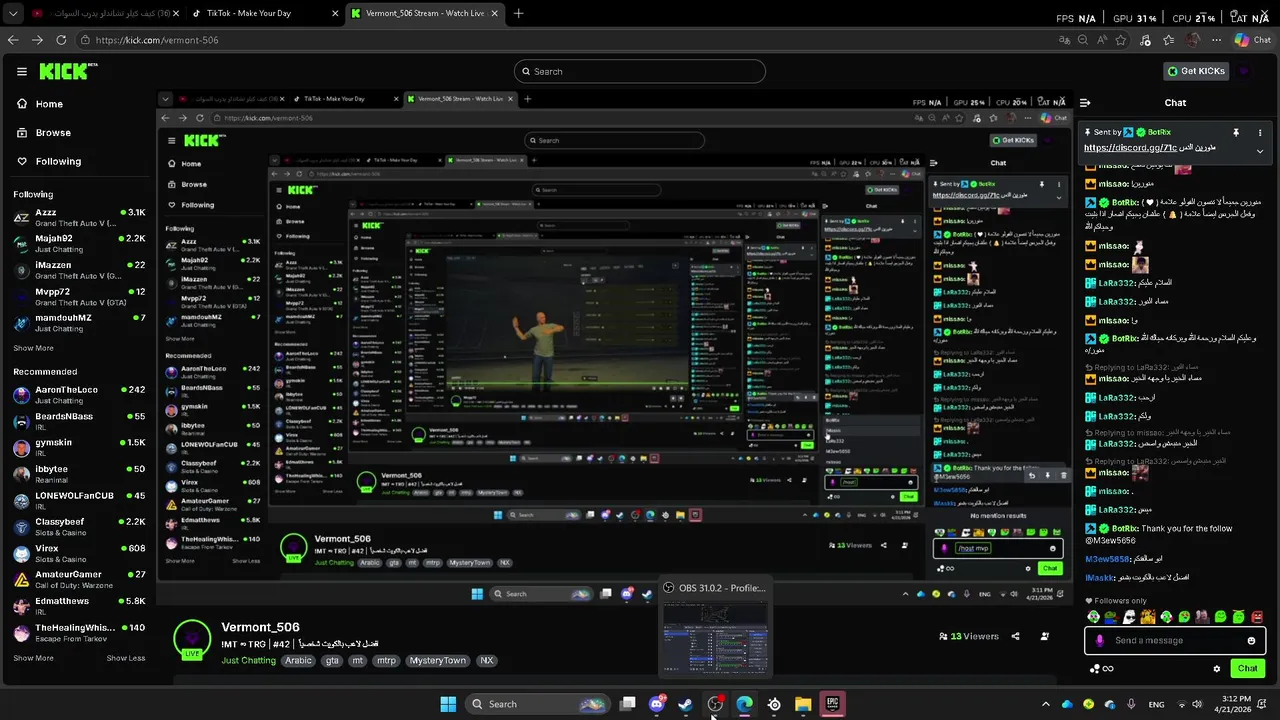Image resolution: width=1280 pixels, height=720 pixels.
Task: Open Classybeef recommended channel
Action: coord(80,526)
